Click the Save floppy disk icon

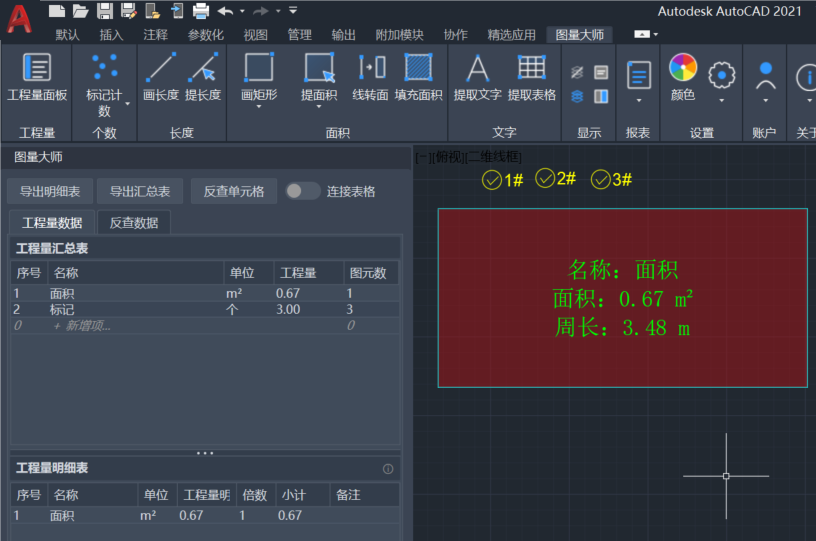coord(105,10)
